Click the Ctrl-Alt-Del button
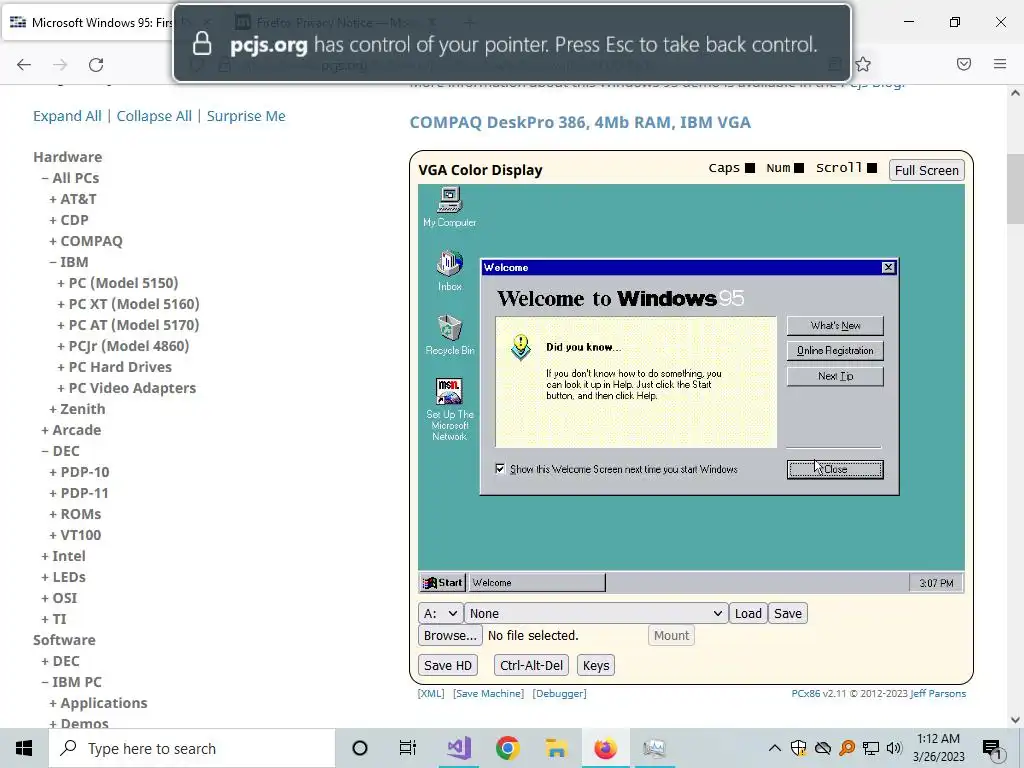Viewport: 1024px width, 768px height. pos(531,665)
